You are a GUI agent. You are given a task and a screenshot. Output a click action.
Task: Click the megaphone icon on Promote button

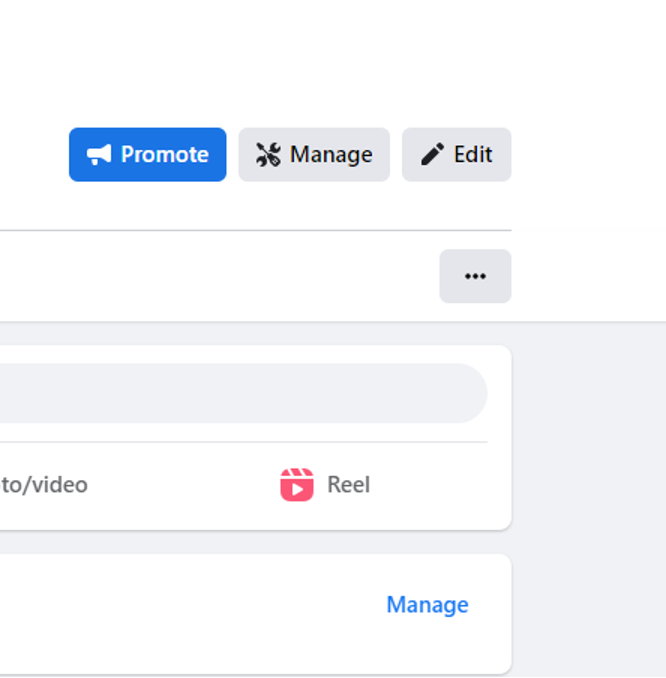tap(99, 155)
